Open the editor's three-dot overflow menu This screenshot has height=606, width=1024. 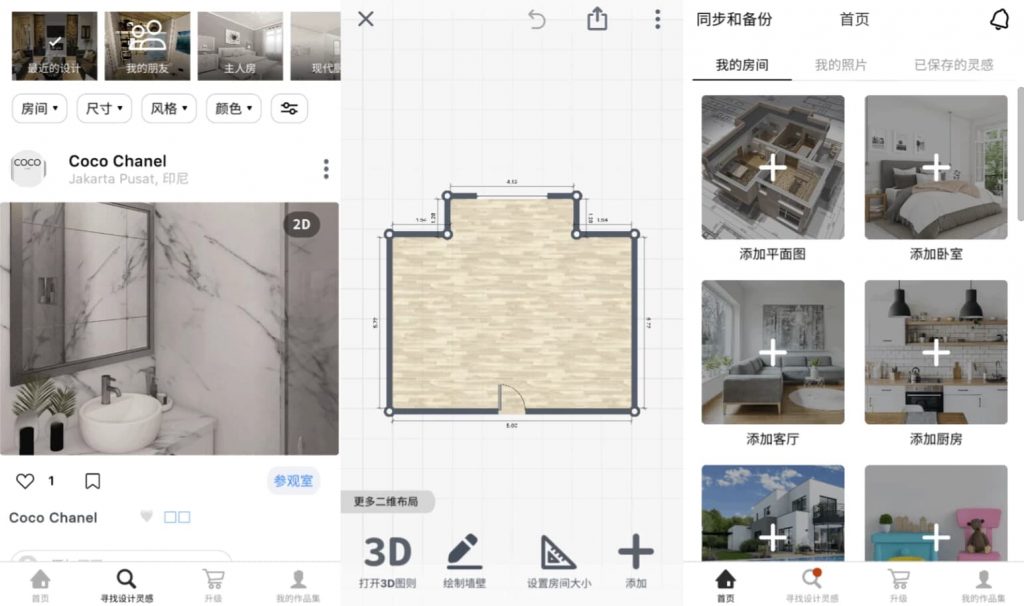[657, 19]
